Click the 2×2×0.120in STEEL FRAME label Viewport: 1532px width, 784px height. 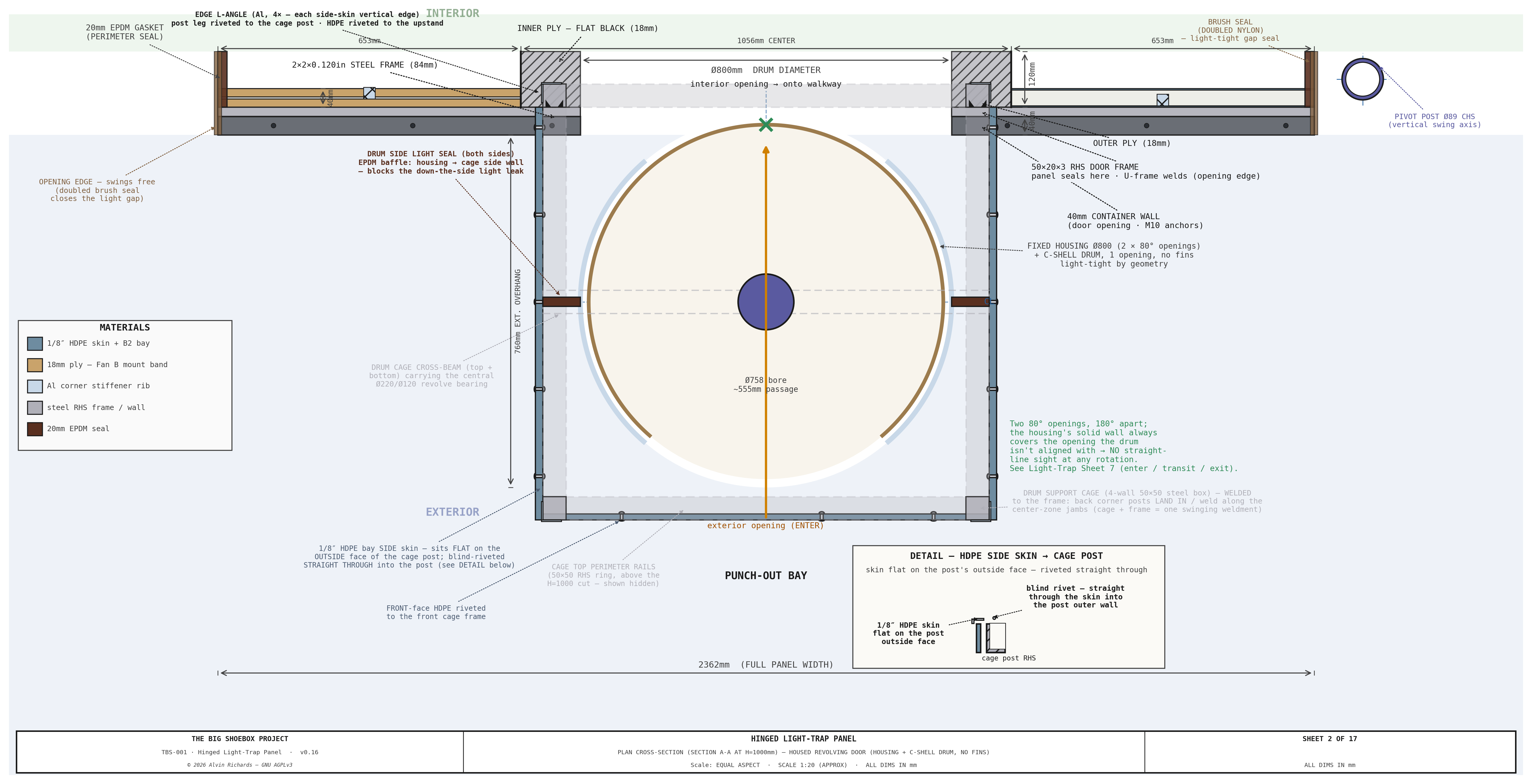coord(365,65)
